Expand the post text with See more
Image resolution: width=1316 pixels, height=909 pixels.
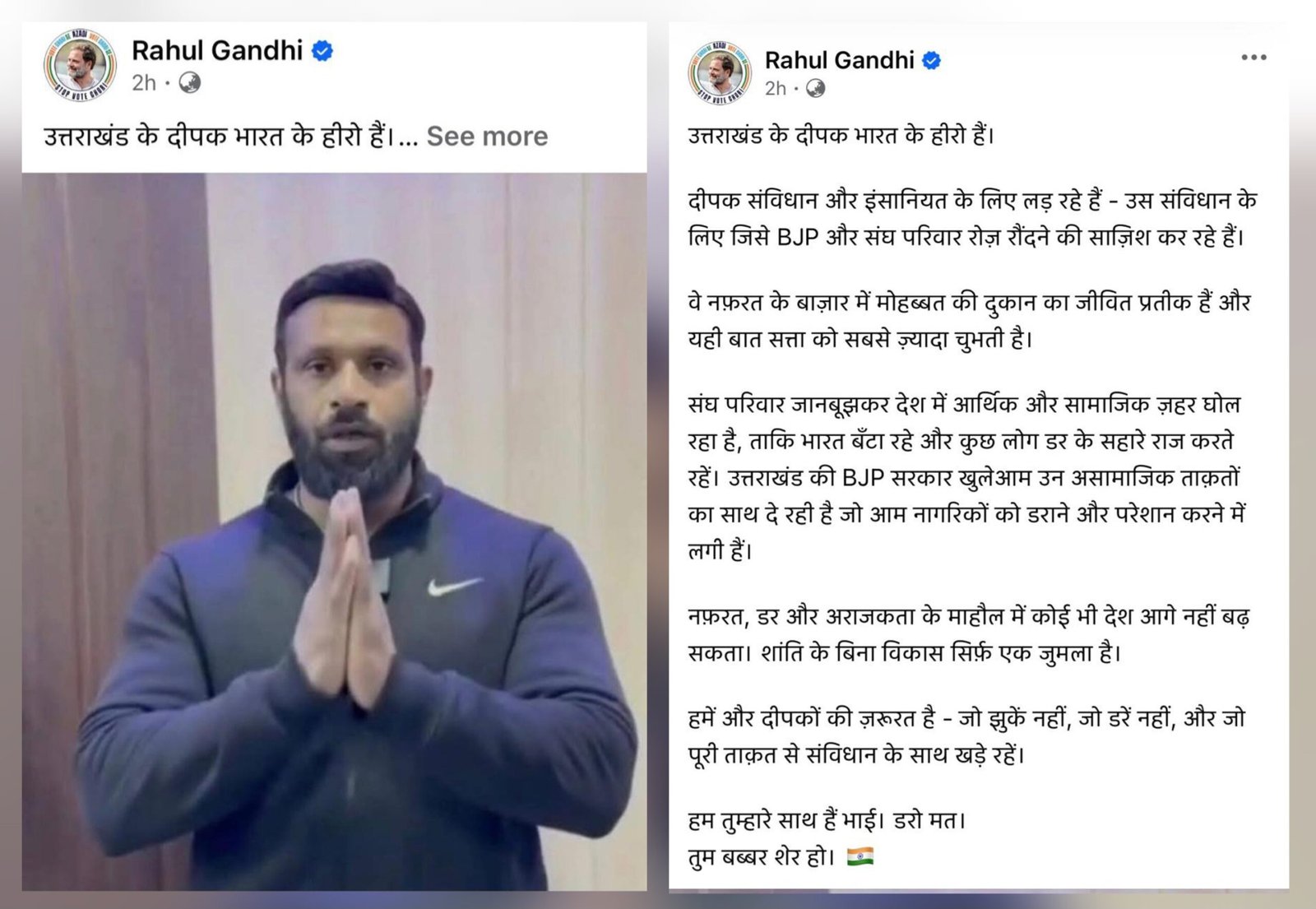[x=487, y=136]
